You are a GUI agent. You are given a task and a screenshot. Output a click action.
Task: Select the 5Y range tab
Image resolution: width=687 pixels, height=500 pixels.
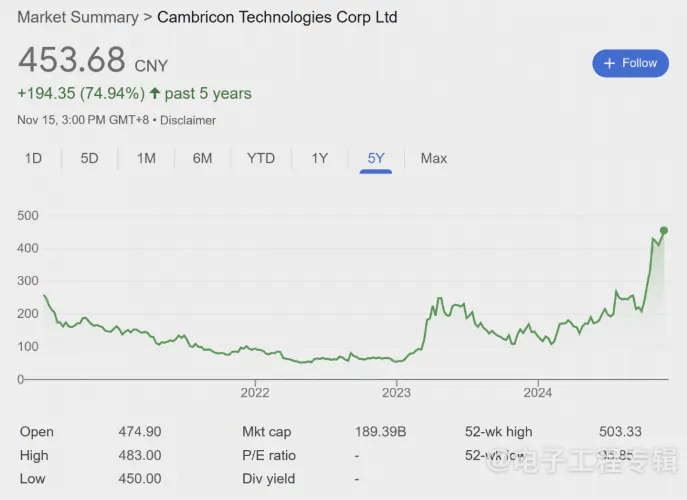pyautogui.click(x=376, y=158)
